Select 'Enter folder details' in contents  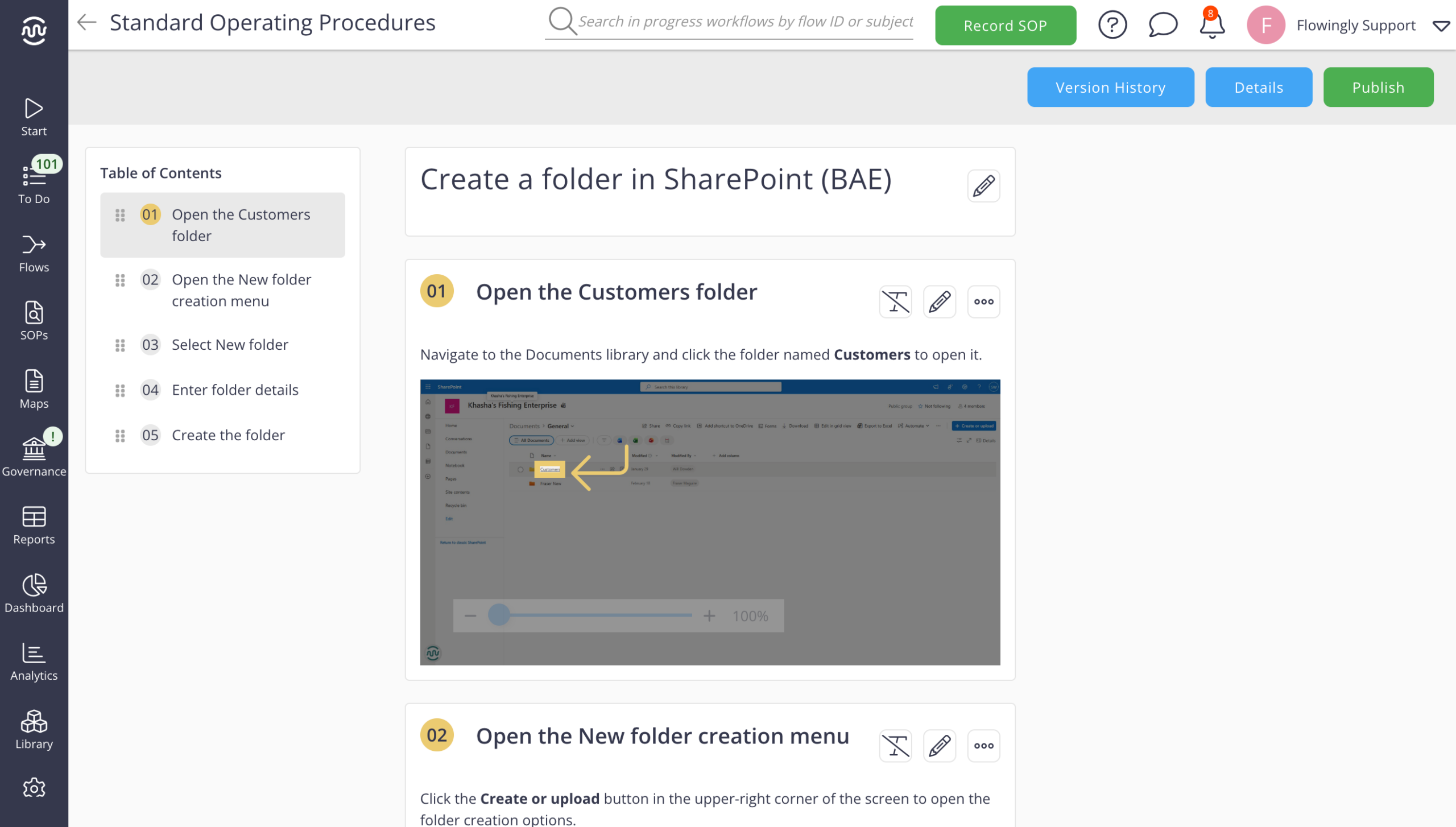235,390
